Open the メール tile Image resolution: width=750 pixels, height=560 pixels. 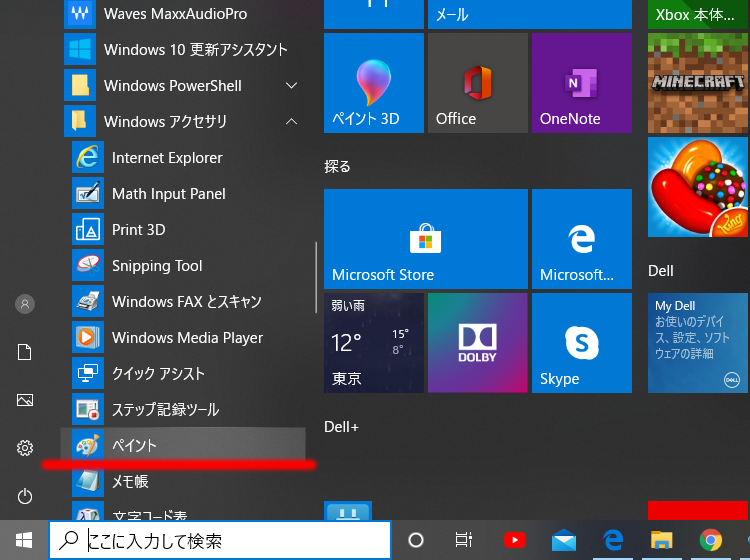click(529, 14)
